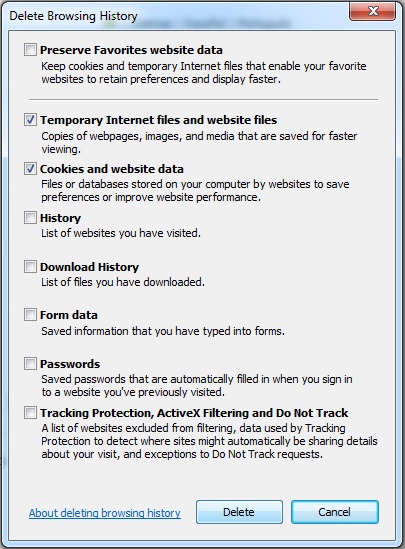This screenshot has width=405, height=549.
Task: Click the Cookies and website data label
Action: click(x=112, y=169)
